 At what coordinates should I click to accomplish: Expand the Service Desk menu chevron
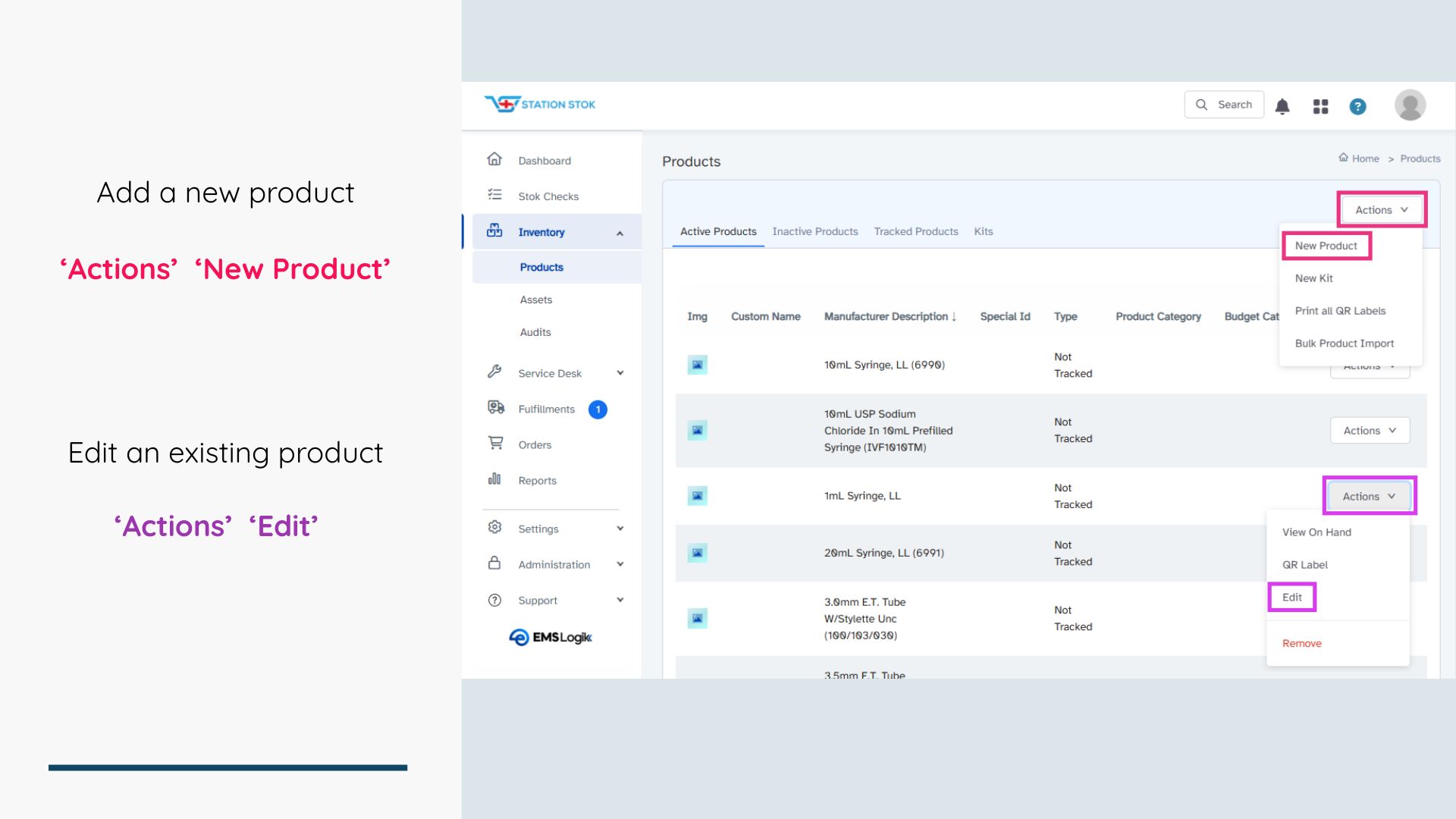[x=620, y=372]
